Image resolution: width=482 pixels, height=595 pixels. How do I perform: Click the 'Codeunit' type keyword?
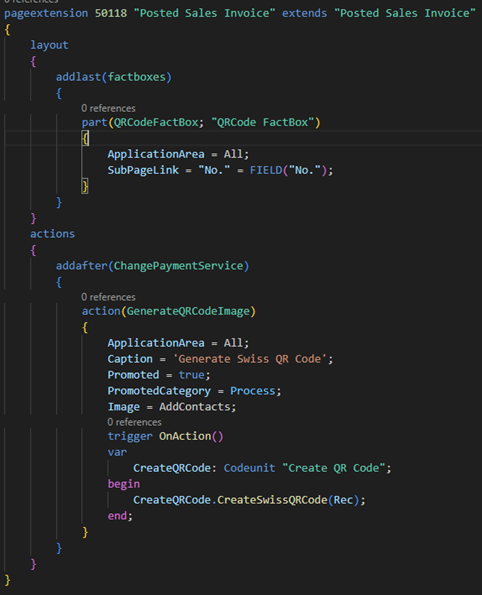(249, 468)
